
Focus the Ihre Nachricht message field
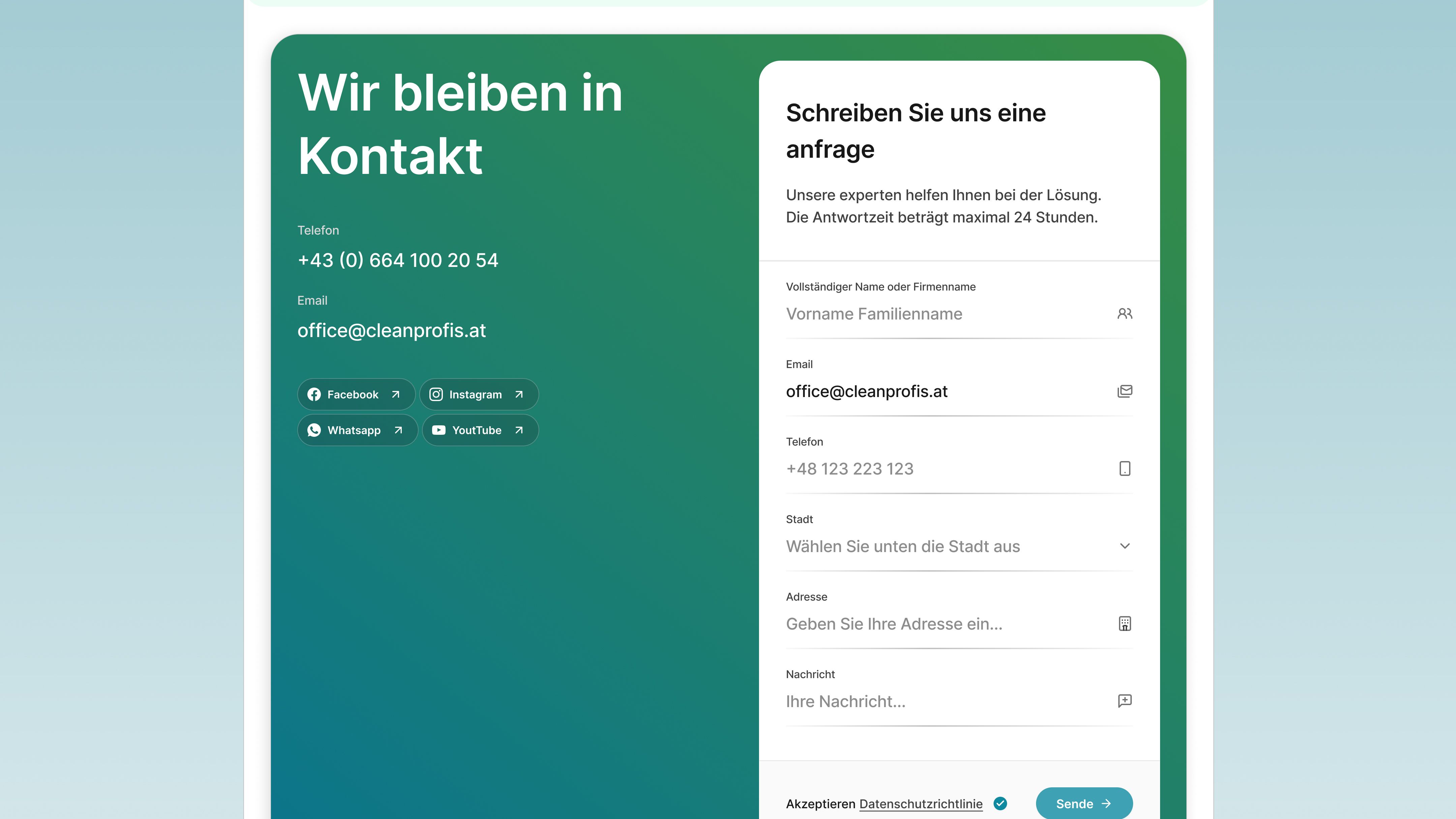pyautogui.click(x=959, y=701)
